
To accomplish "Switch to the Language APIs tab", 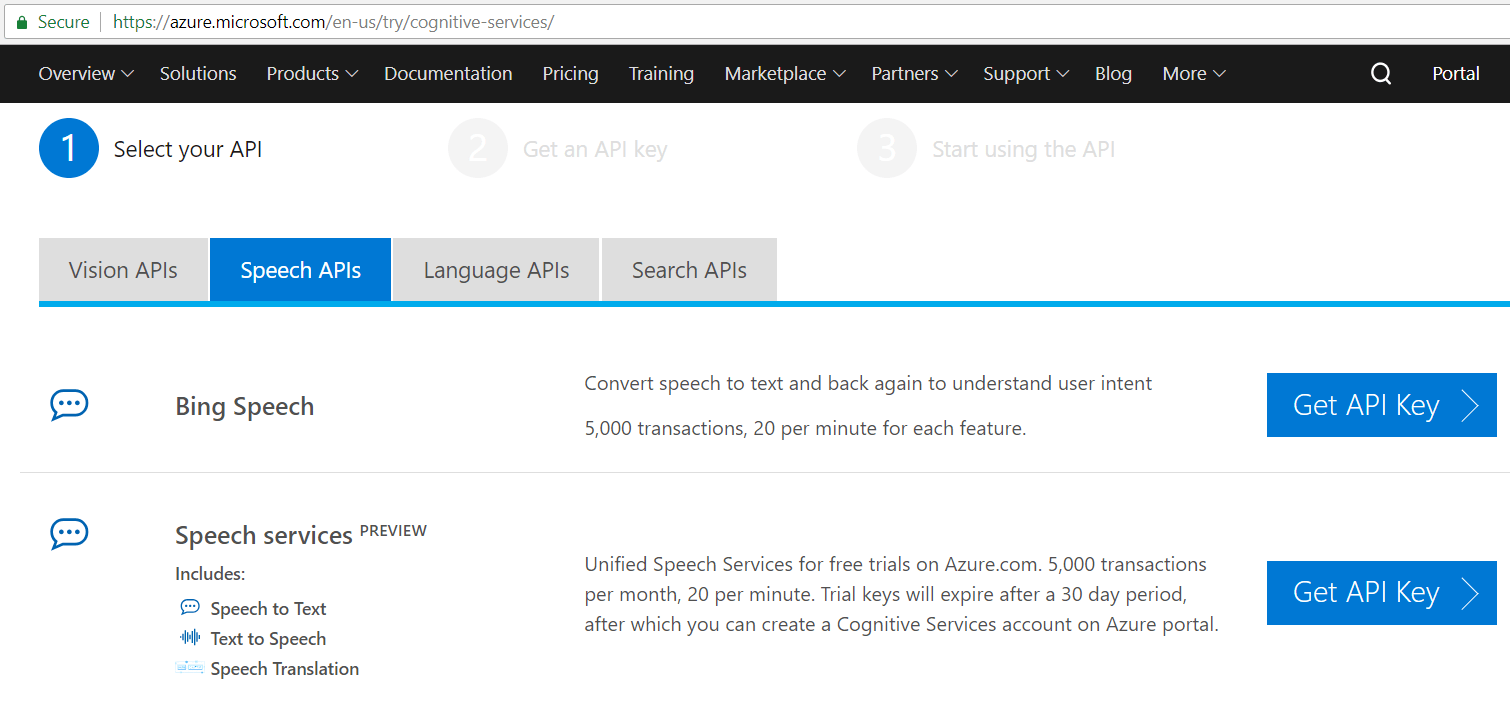I will point(496,270).
